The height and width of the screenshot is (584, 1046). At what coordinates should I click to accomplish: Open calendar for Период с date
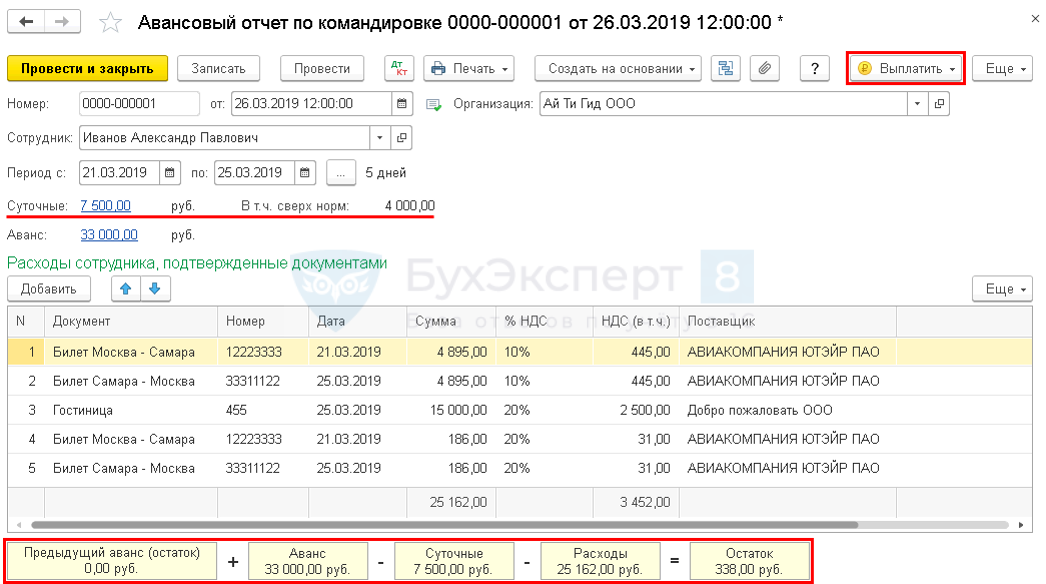click(169, 172)
